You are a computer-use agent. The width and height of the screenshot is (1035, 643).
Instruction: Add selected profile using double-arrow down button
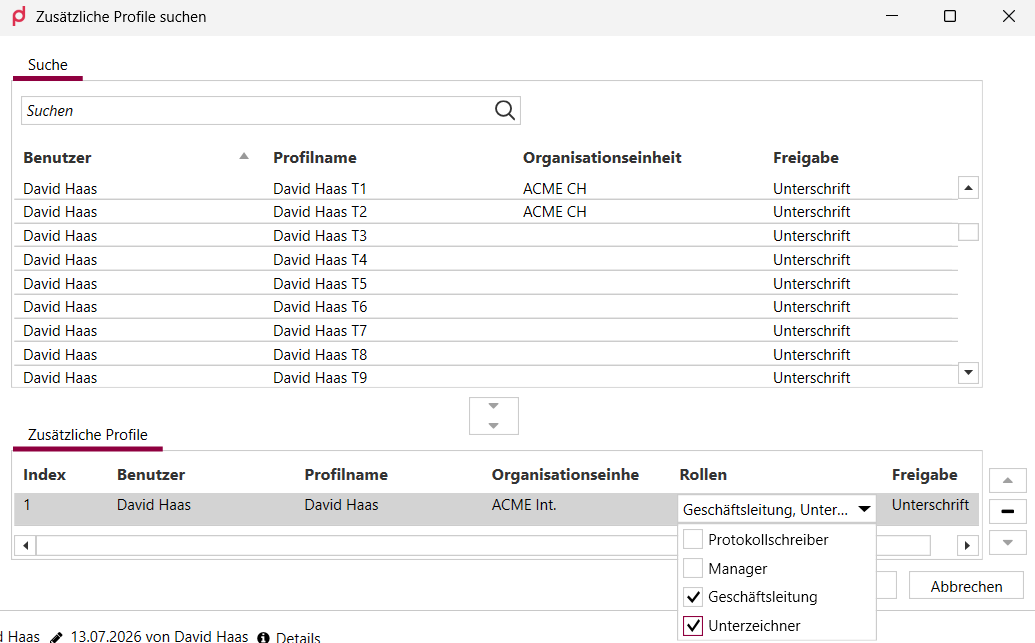pyautogui.click(x=494, y=416)
